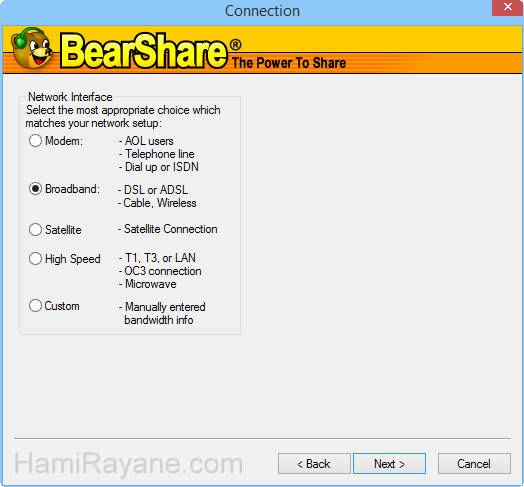This screenshot has width=524, height=487.
Task: Select the Custom bandwidth radio button
Action: [35, 306]
